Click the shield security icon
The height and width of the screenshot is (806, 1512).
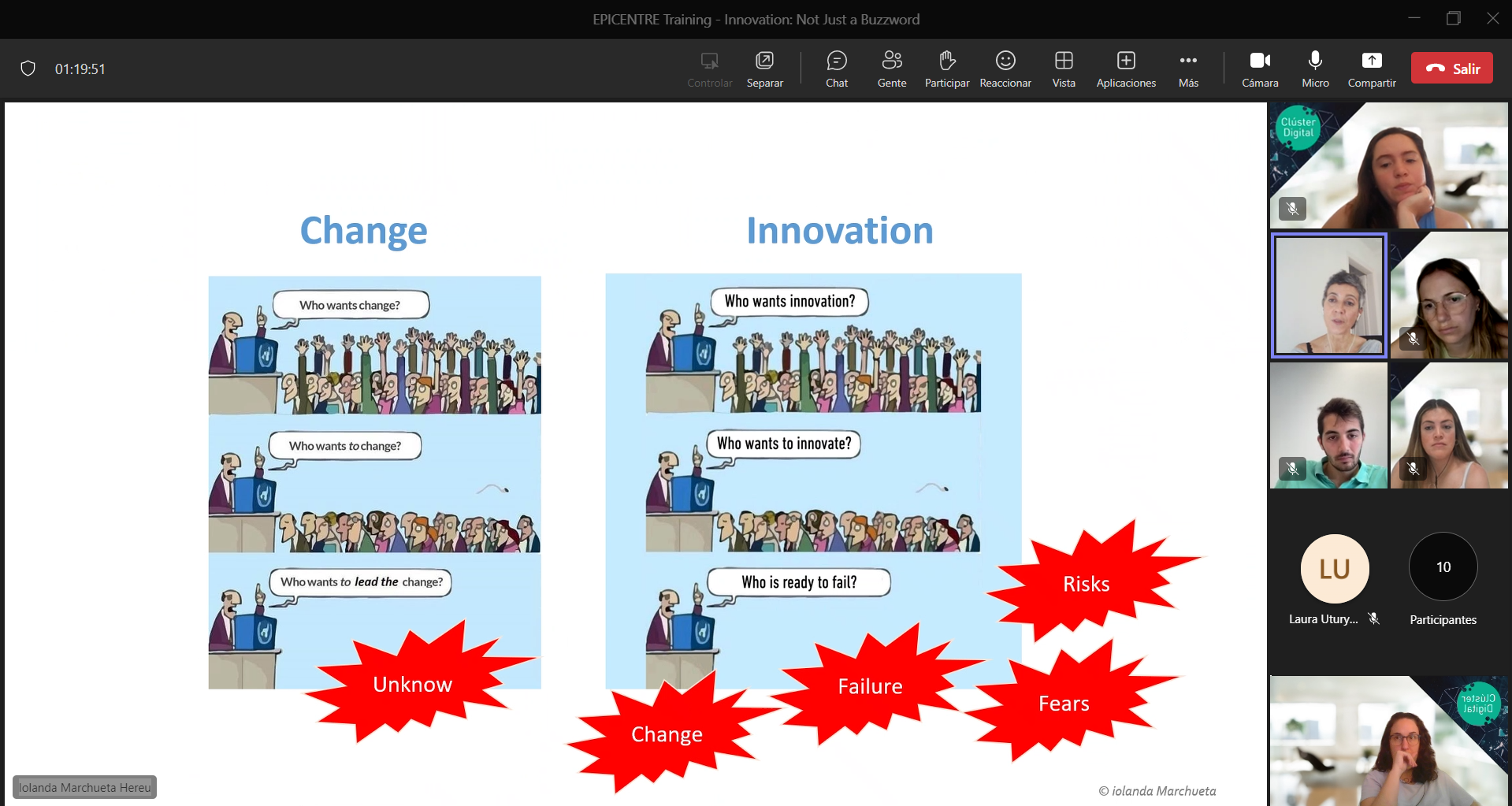click(x=28, y=69)
